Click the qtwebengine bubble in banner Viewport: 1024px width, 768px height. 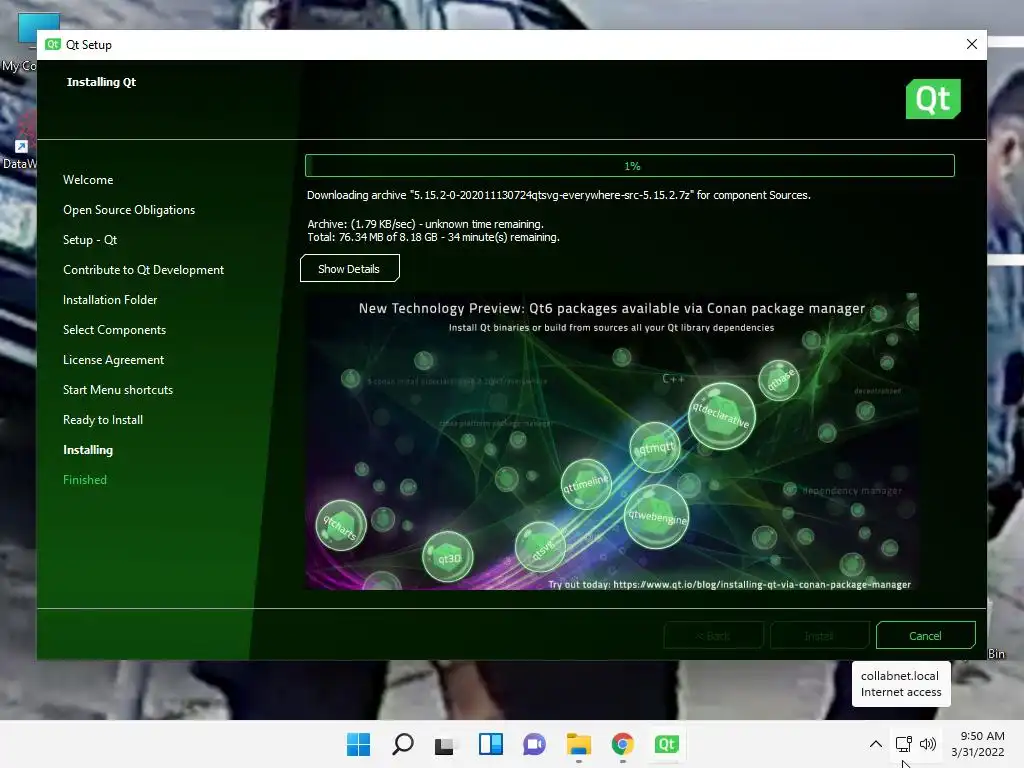(656, 517)
